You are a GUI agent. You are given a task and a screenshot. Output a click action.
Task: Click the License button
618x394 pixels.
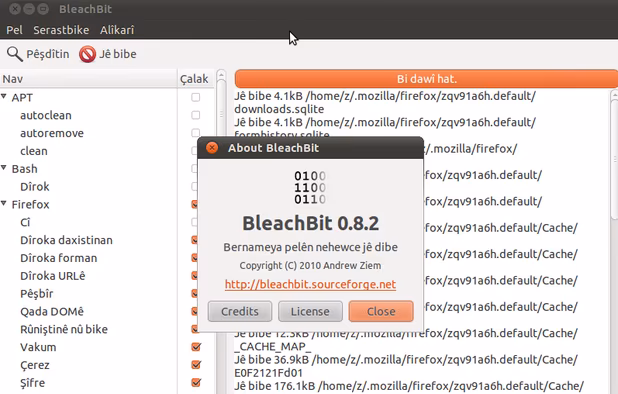coord(310,311)
